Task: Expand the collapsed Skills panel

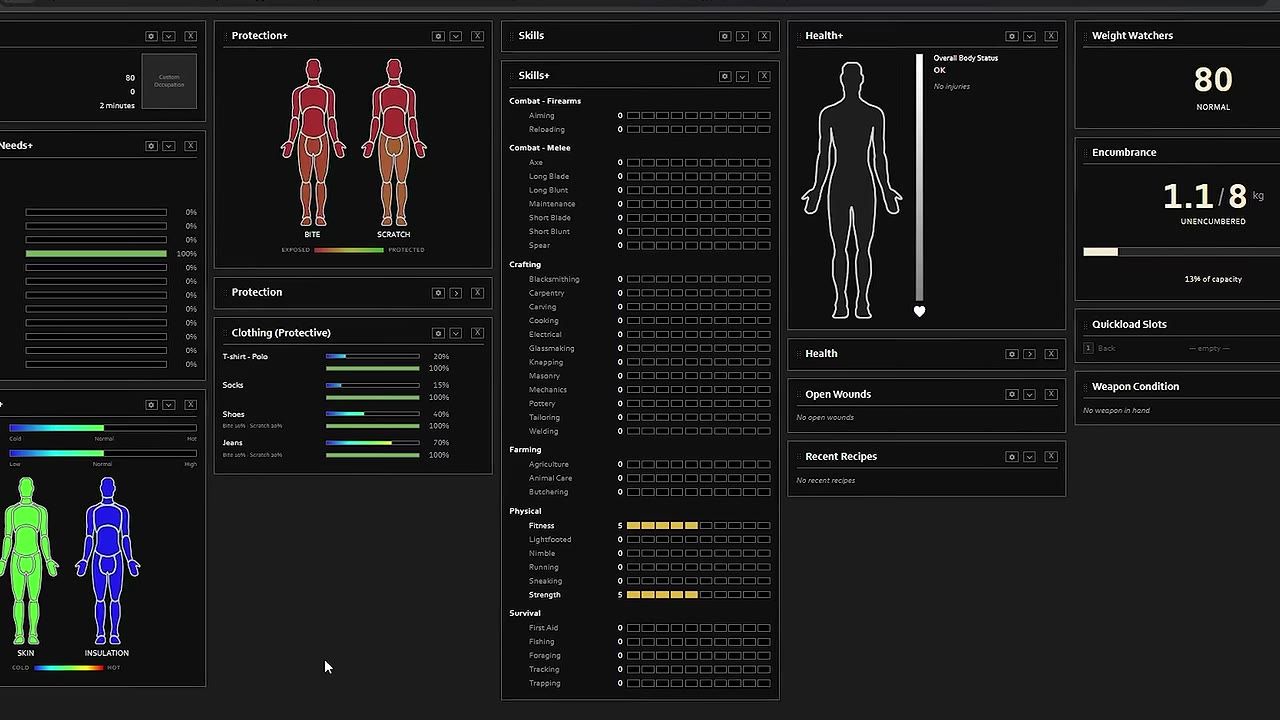Action: pyautogui.click(x=743, y=36)
